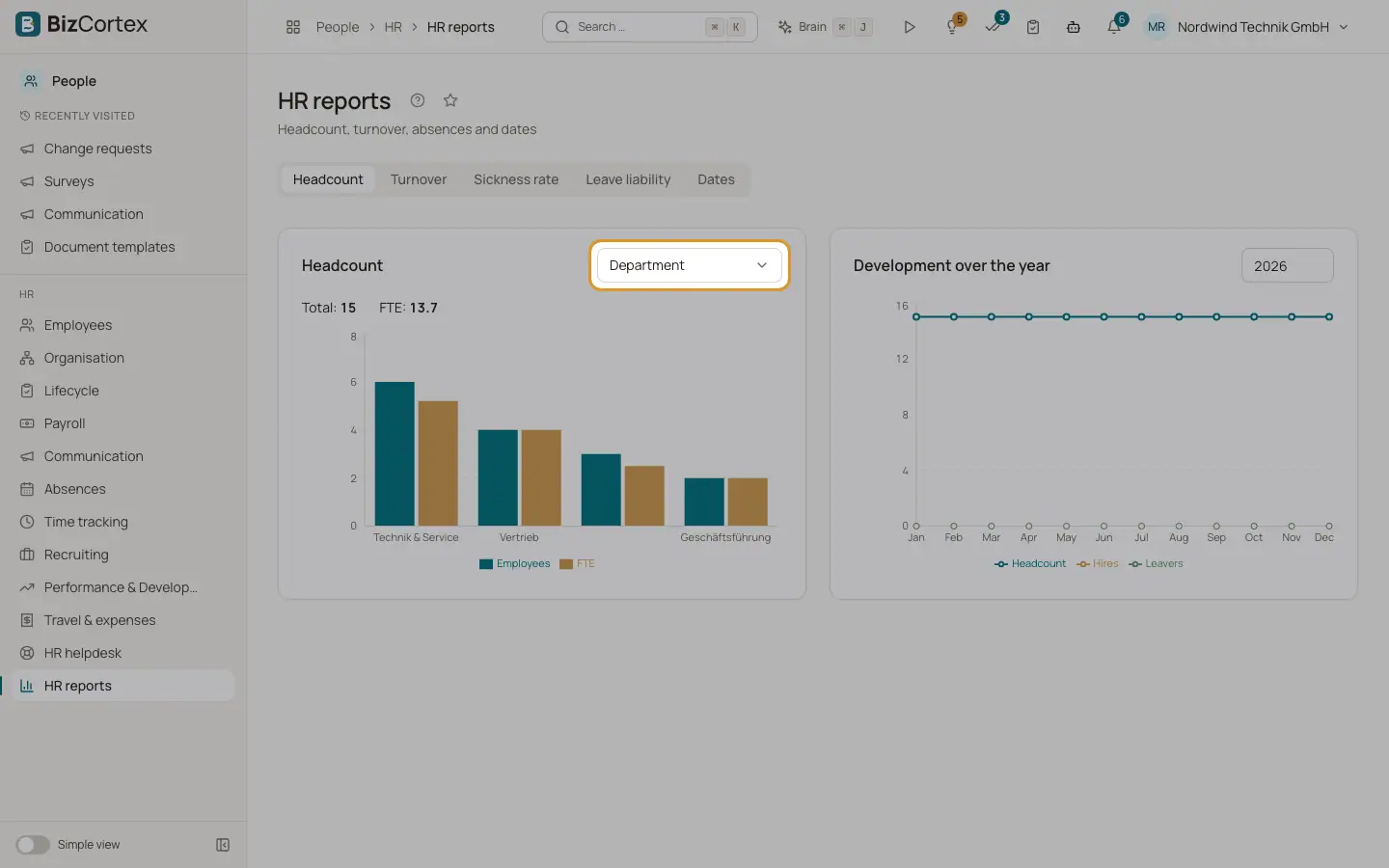This screenshot has width=1389, height=868.
Task: Toggle Headcount line in development legend
Action: point(1030,564)
